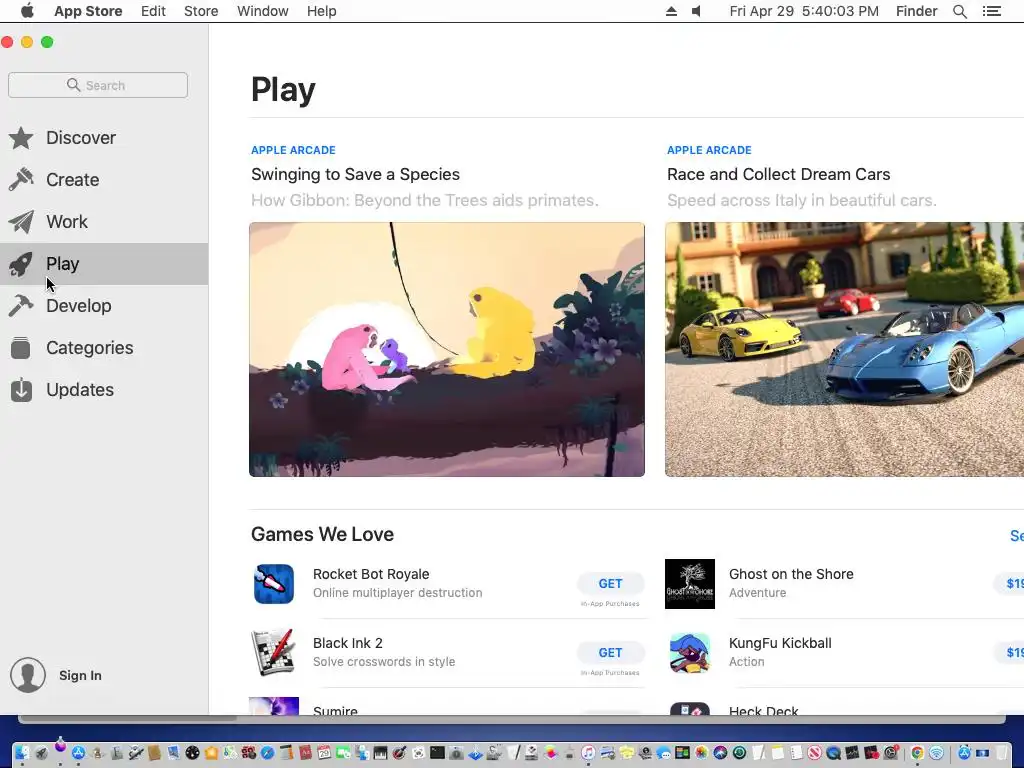Image resolution: width=1024 pixels, height=768 pixels.
Task: Click the KungFu Kickball title
Action: [x=780, y=643]
